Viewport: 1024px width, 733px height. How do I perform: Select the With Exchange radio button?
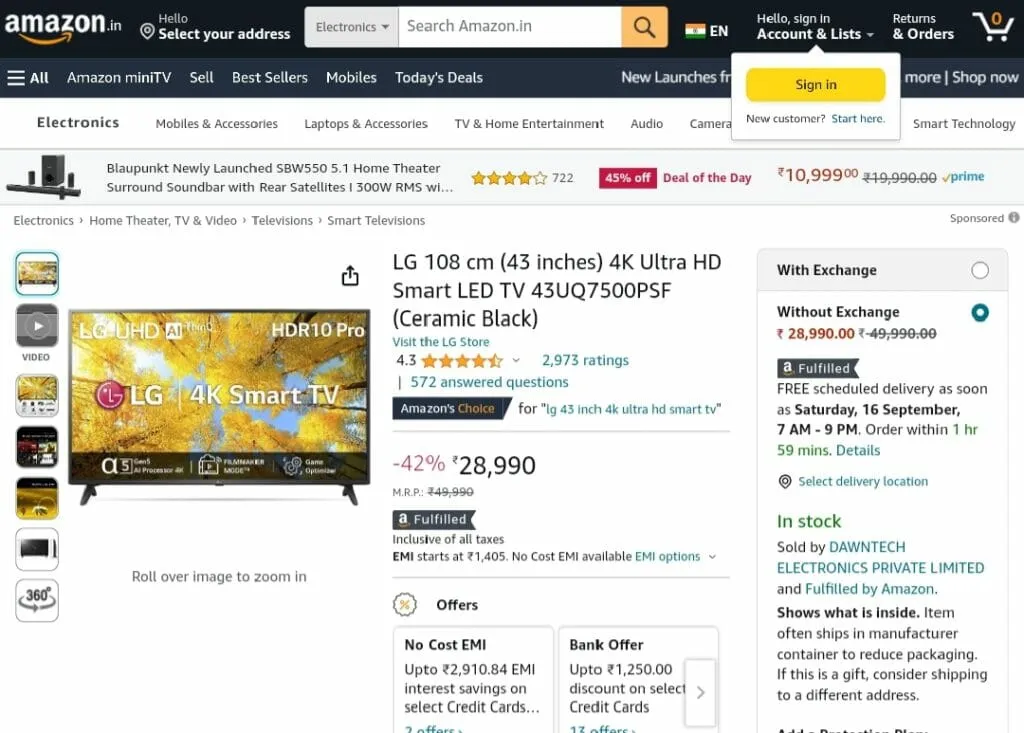click(x=980, y=270)
